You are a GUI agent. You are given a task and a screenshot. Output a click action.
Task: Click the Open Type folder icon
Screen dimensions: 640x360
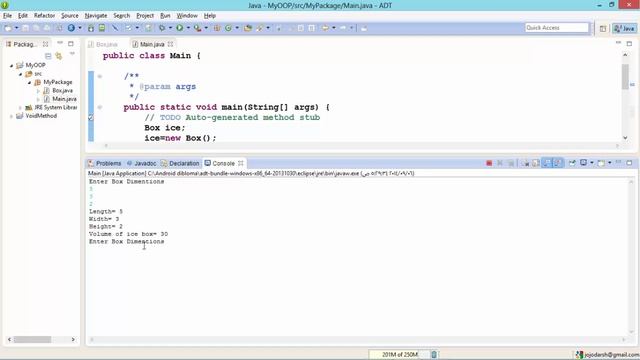click(248, 28)
